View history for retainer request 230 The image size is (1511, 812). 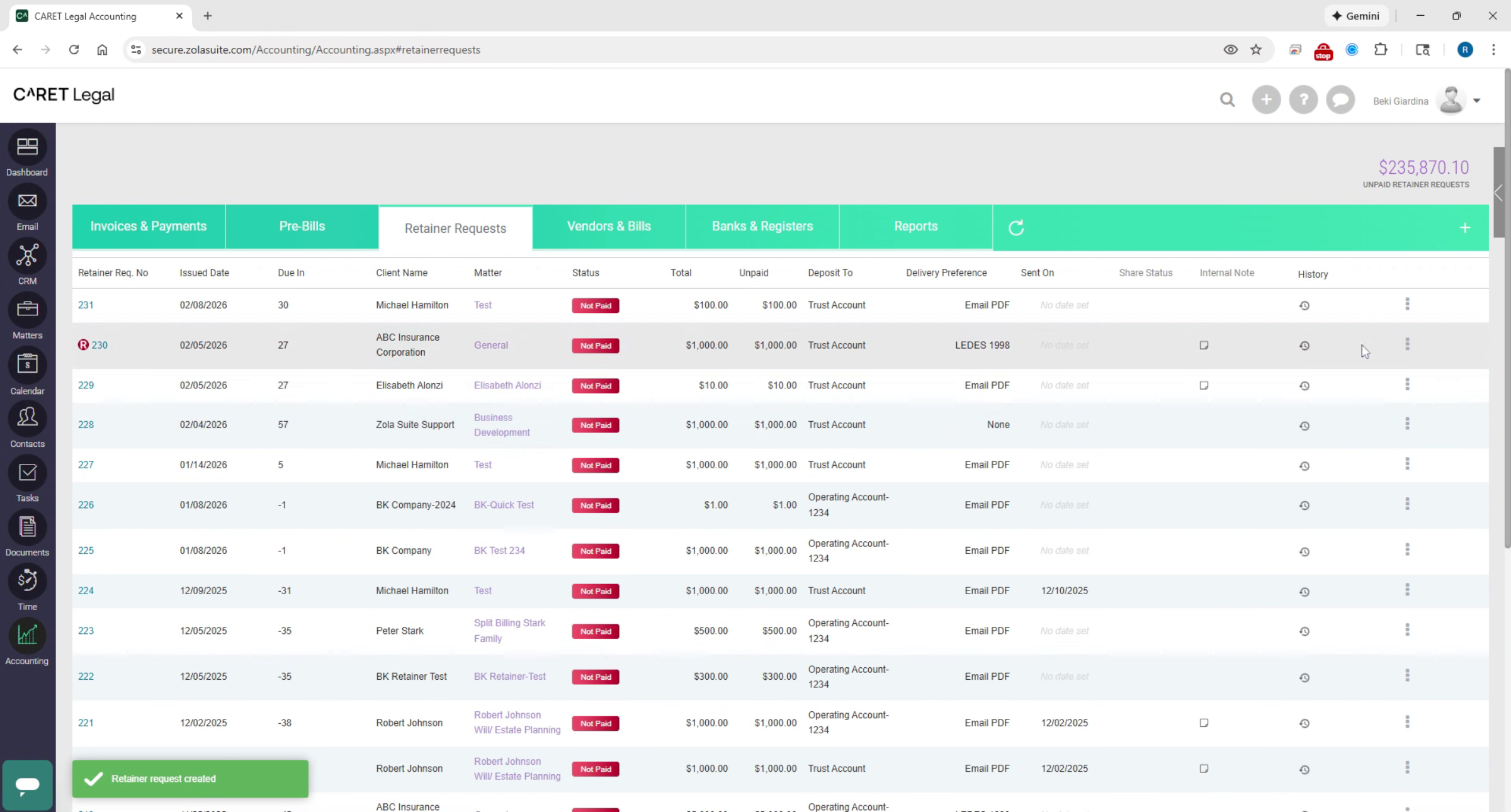pos(1304,346)
